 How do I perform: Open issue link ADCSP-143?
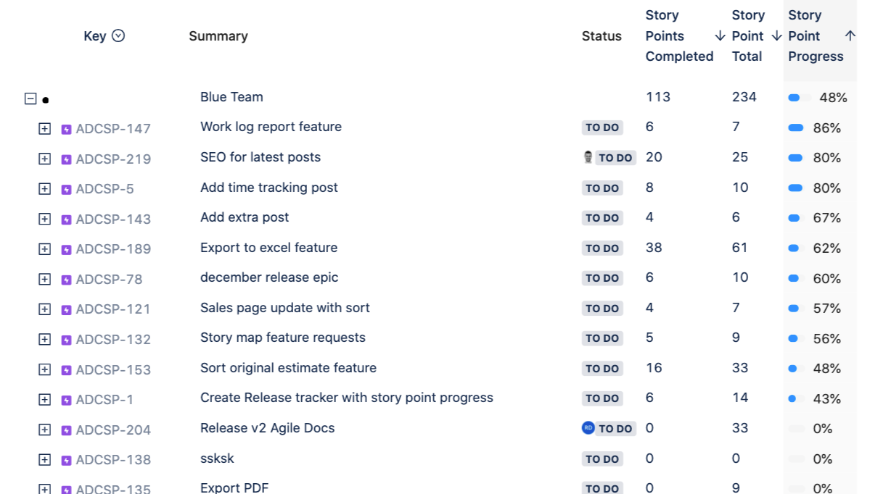click(113, 219)
